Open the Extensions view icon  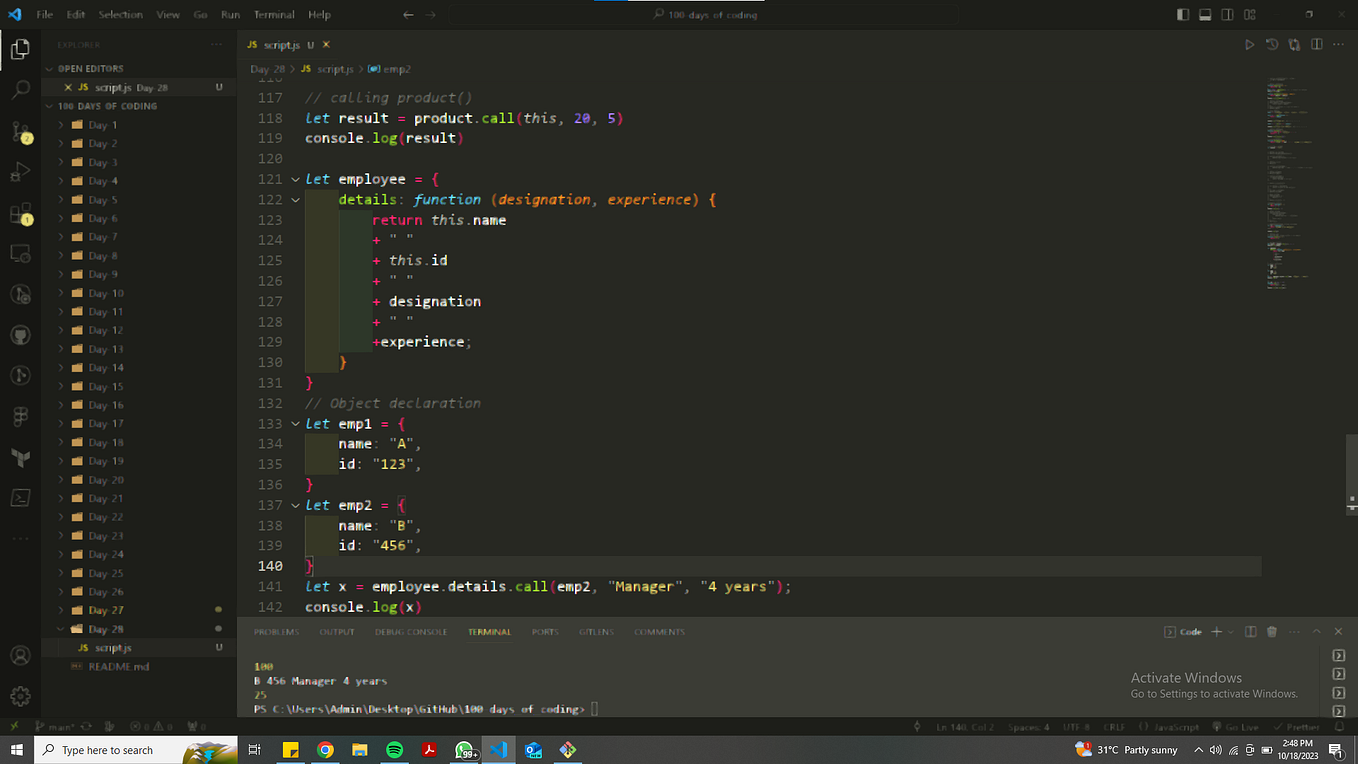pyautogui.click(x=20, y=213)
